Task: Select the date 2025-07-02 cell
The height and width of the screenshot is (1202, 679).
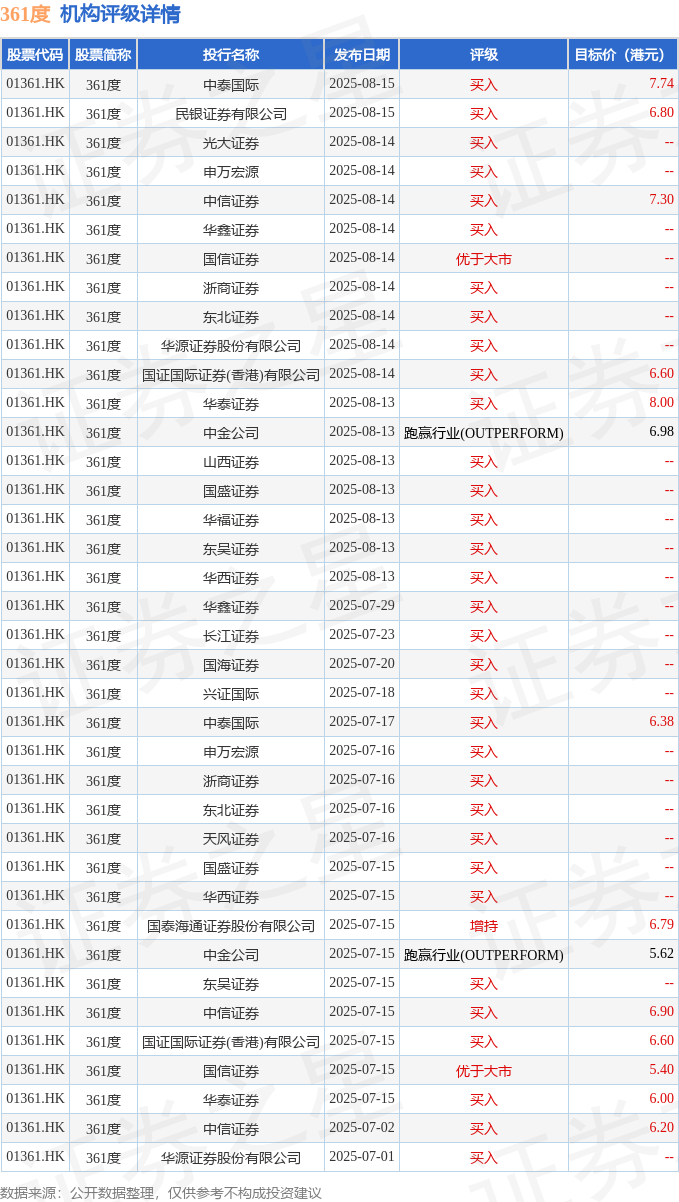Action: coord(362,1128)
